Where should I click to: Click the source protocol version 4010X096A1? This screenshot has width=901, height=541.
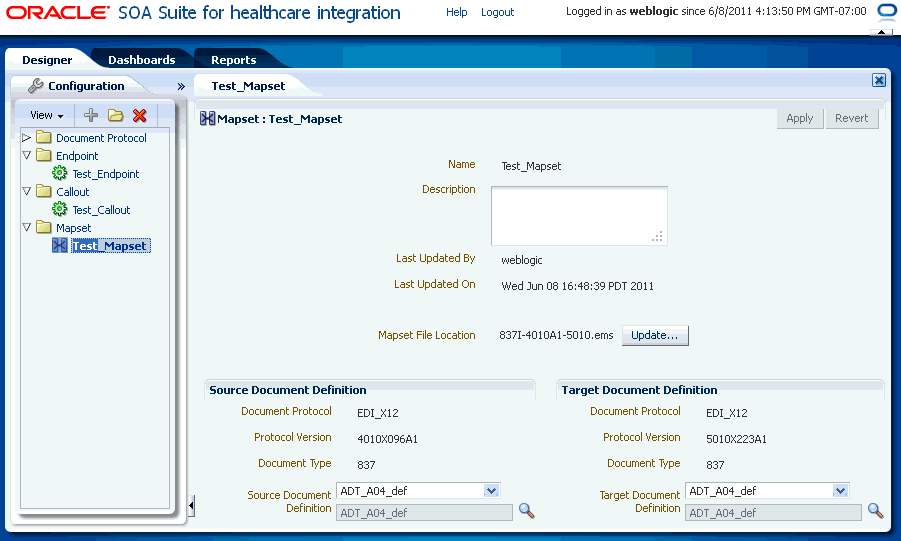tap(387, 439)
